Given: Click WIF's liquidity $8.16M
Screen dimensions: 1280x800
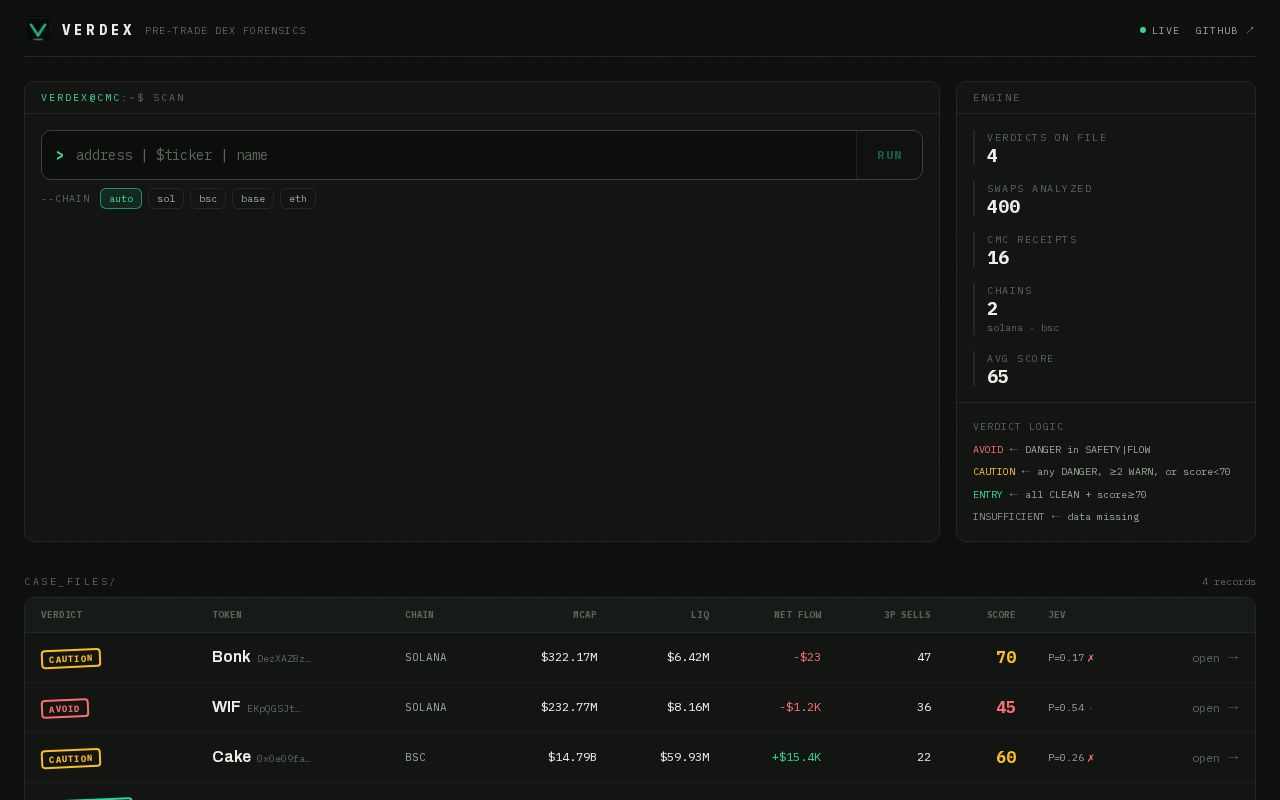Looking at the screenshot, I should click(688, 708).
